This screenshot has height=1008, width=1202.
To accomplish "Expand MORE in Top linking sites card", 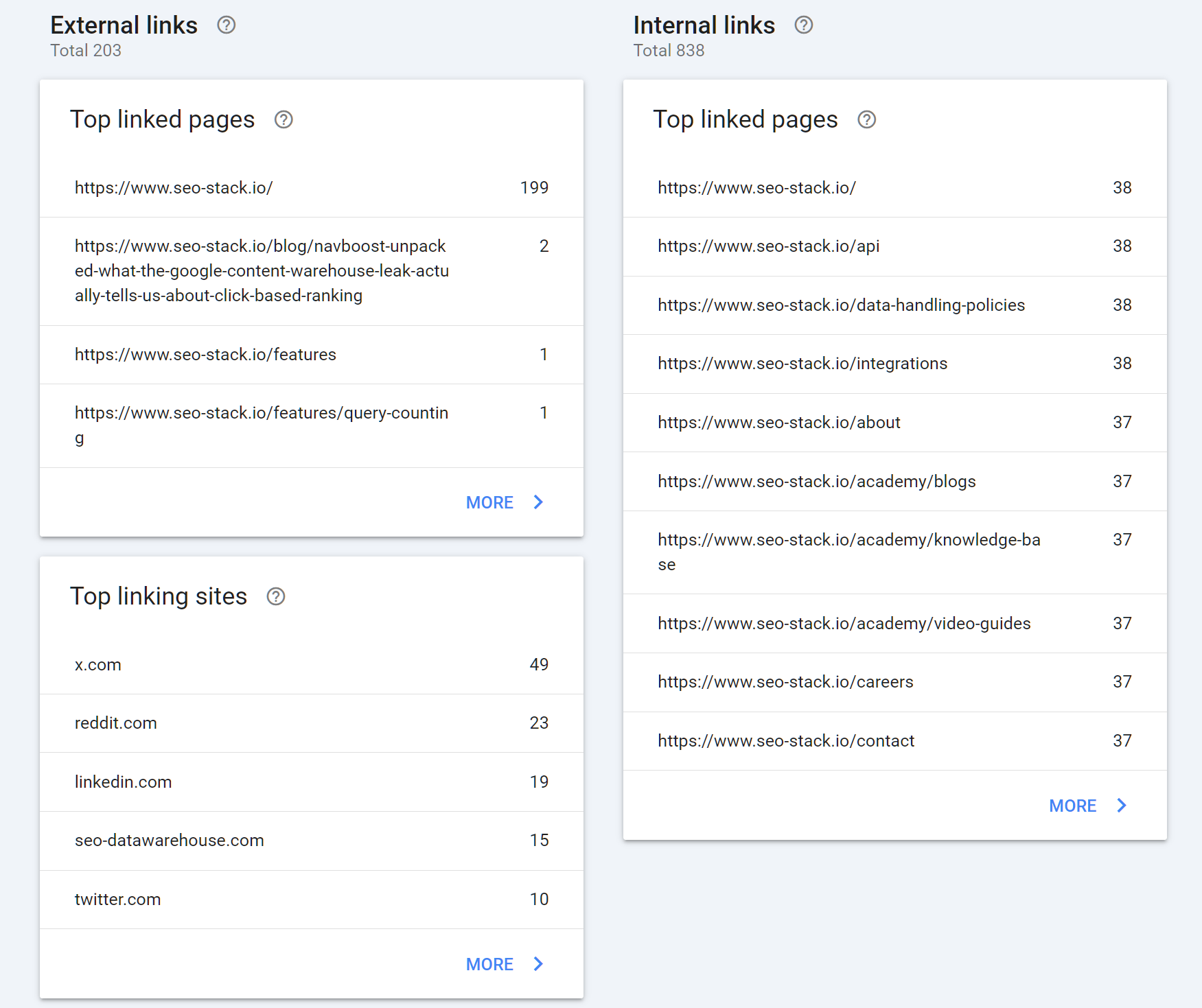I will [505, 964].
